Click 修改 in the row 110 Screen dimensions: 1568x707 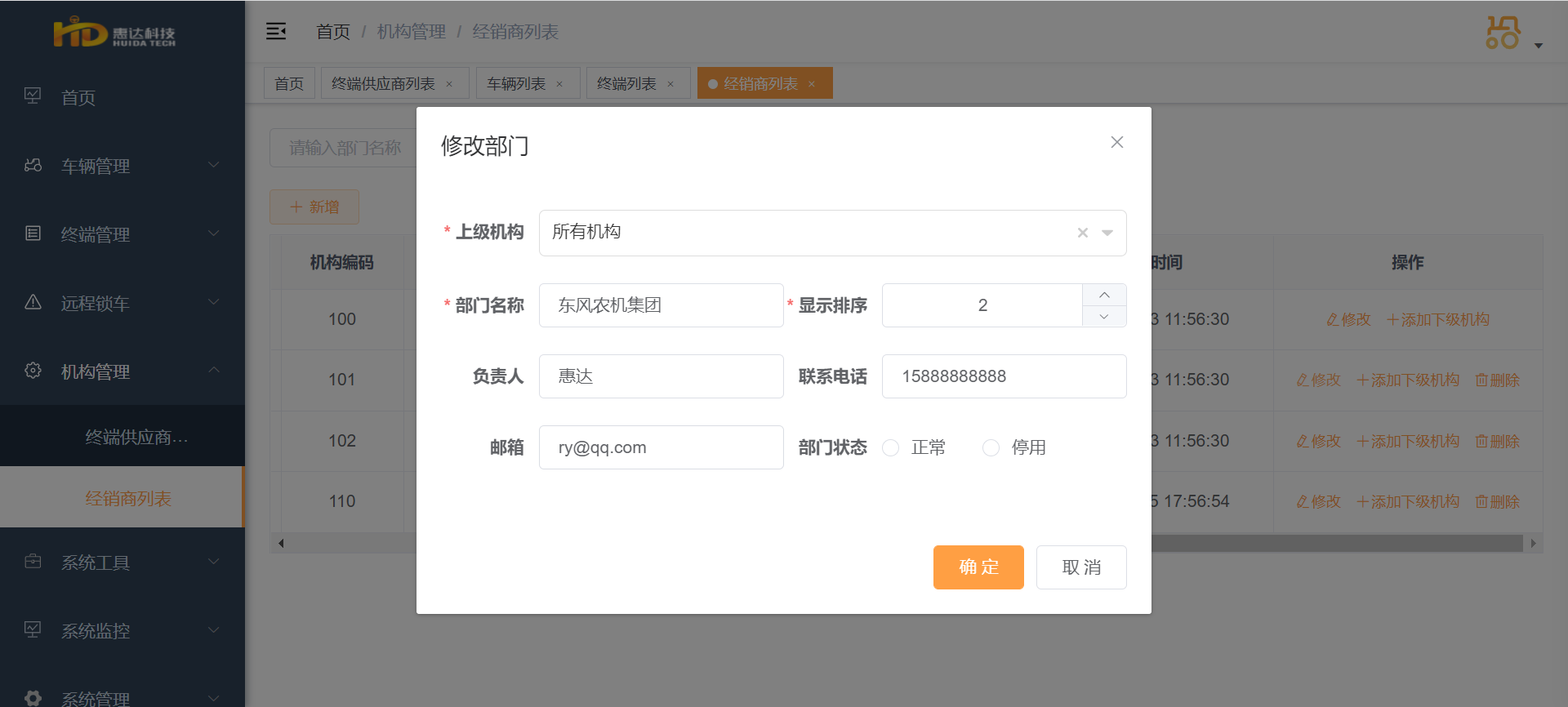[x=1319, y=501]
